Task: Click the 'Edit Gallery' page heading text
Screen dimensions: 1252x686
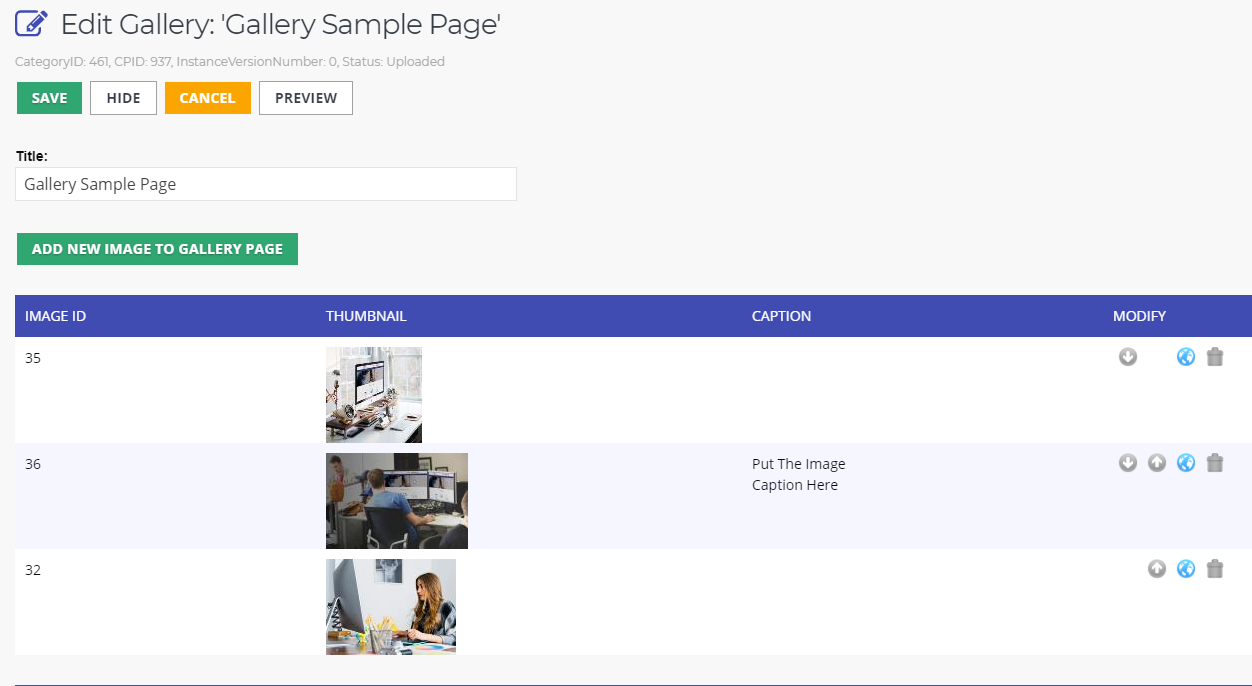Action: pyautogui.click(x=280, y=23)
